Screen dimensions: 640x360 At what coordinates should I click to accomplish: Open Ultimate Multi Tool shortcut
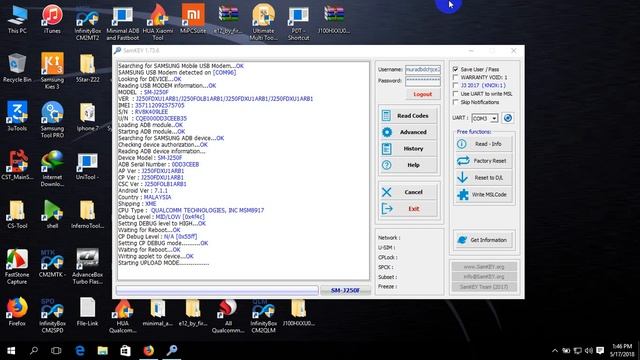[x=263, y=23]
